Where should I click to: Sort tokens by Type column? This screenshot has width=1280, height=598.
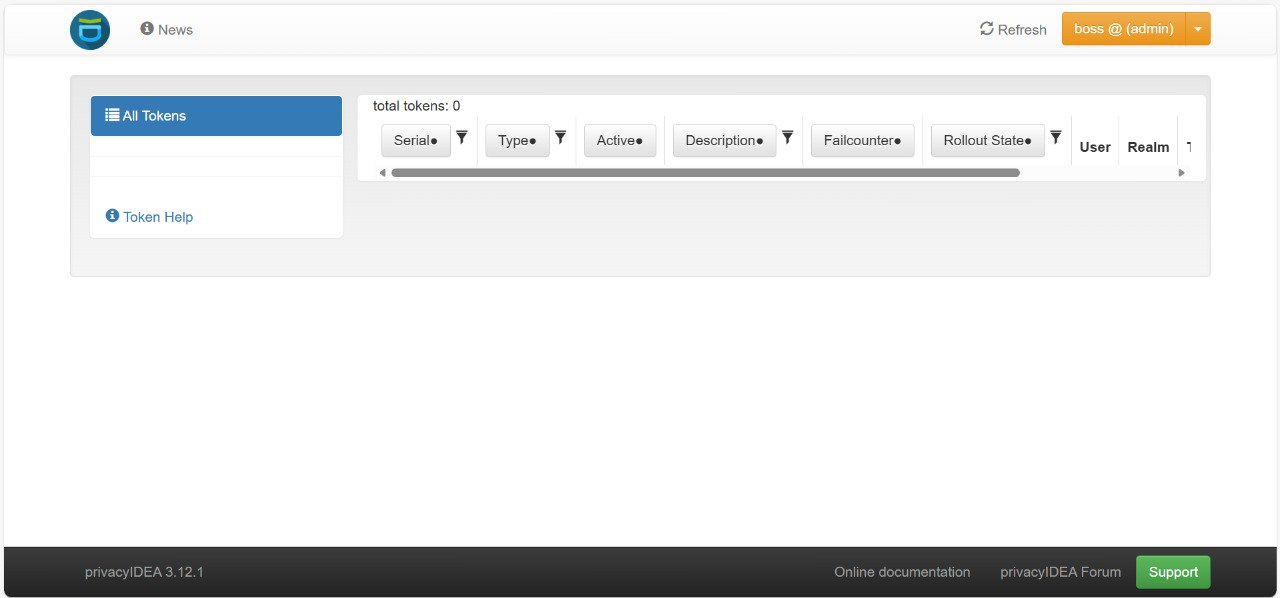click(517, 141)
